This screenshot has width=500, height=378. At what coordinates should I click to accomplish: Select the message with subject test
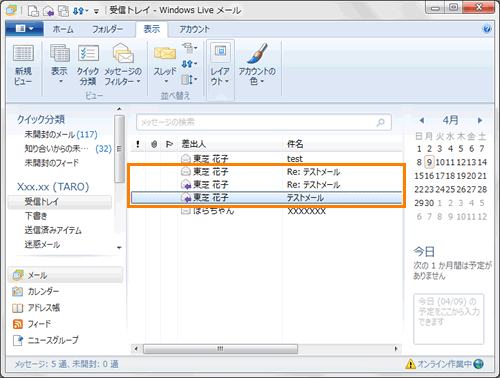pyautogui.click(x=266, y=159)
